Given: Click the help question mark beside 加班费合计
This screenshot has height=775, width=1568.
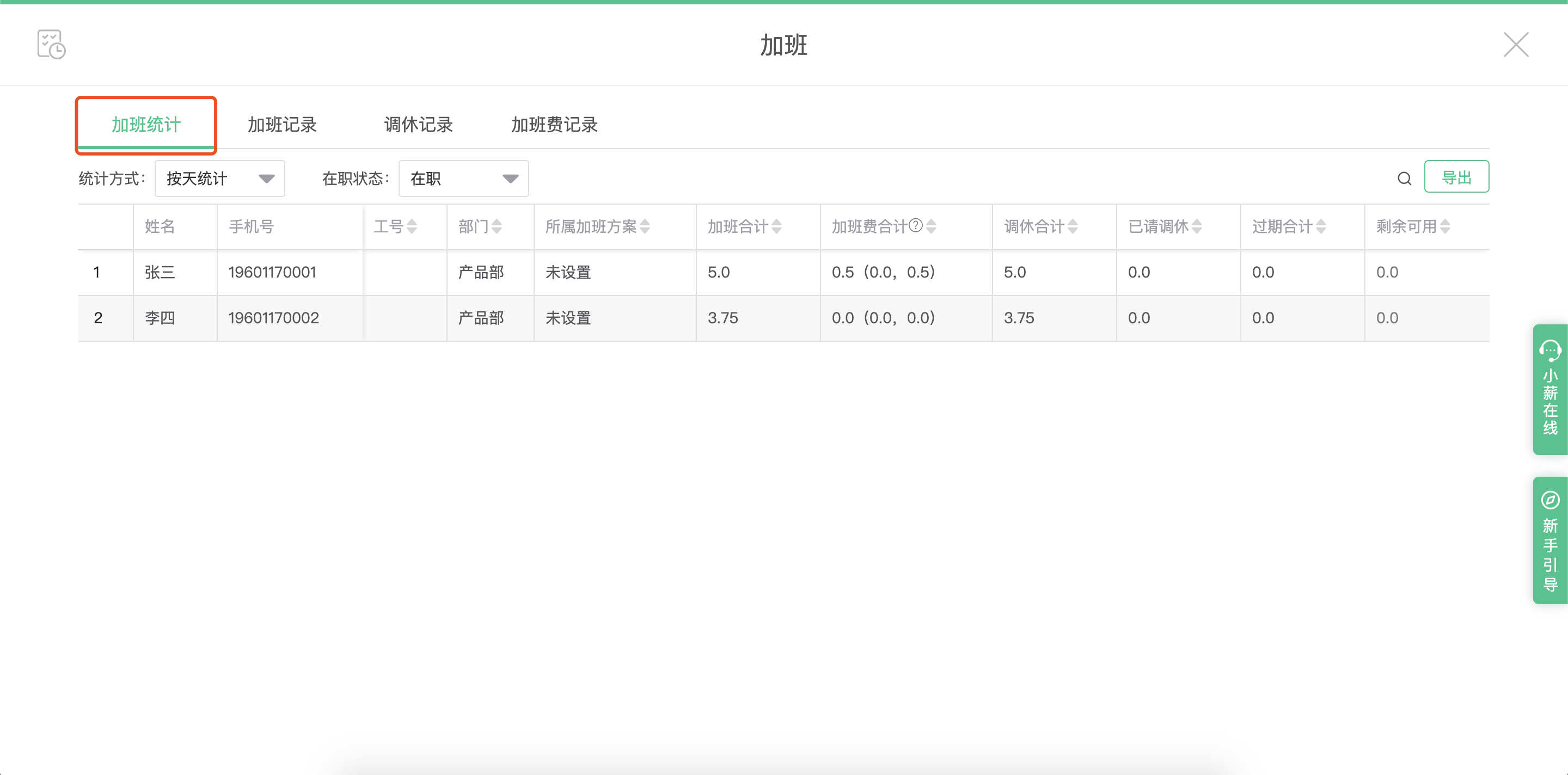Looking at the screenshot, I should pos(915,226).
